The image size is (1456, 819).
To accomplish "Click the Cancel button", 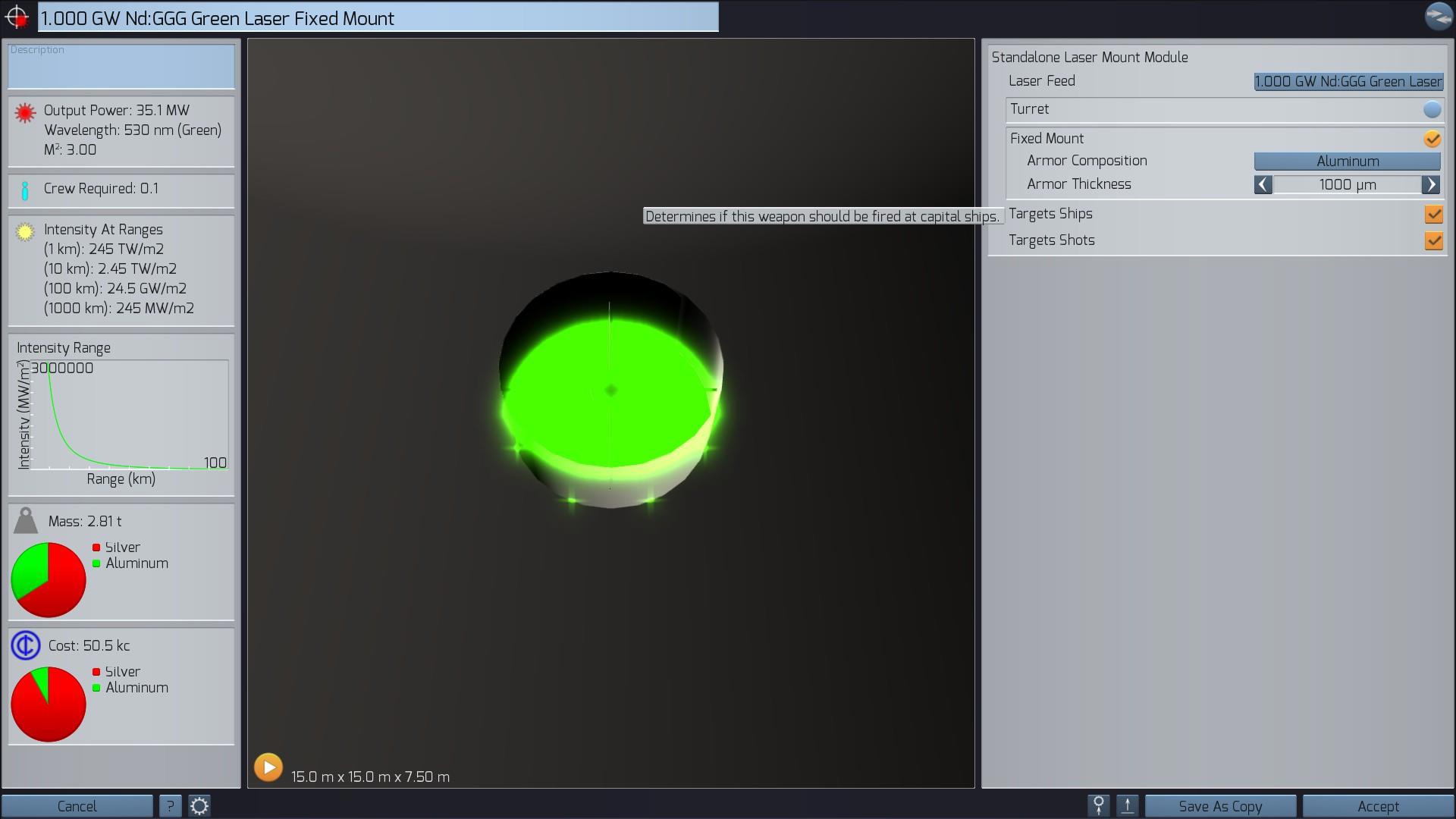I will tap(77, 805).
